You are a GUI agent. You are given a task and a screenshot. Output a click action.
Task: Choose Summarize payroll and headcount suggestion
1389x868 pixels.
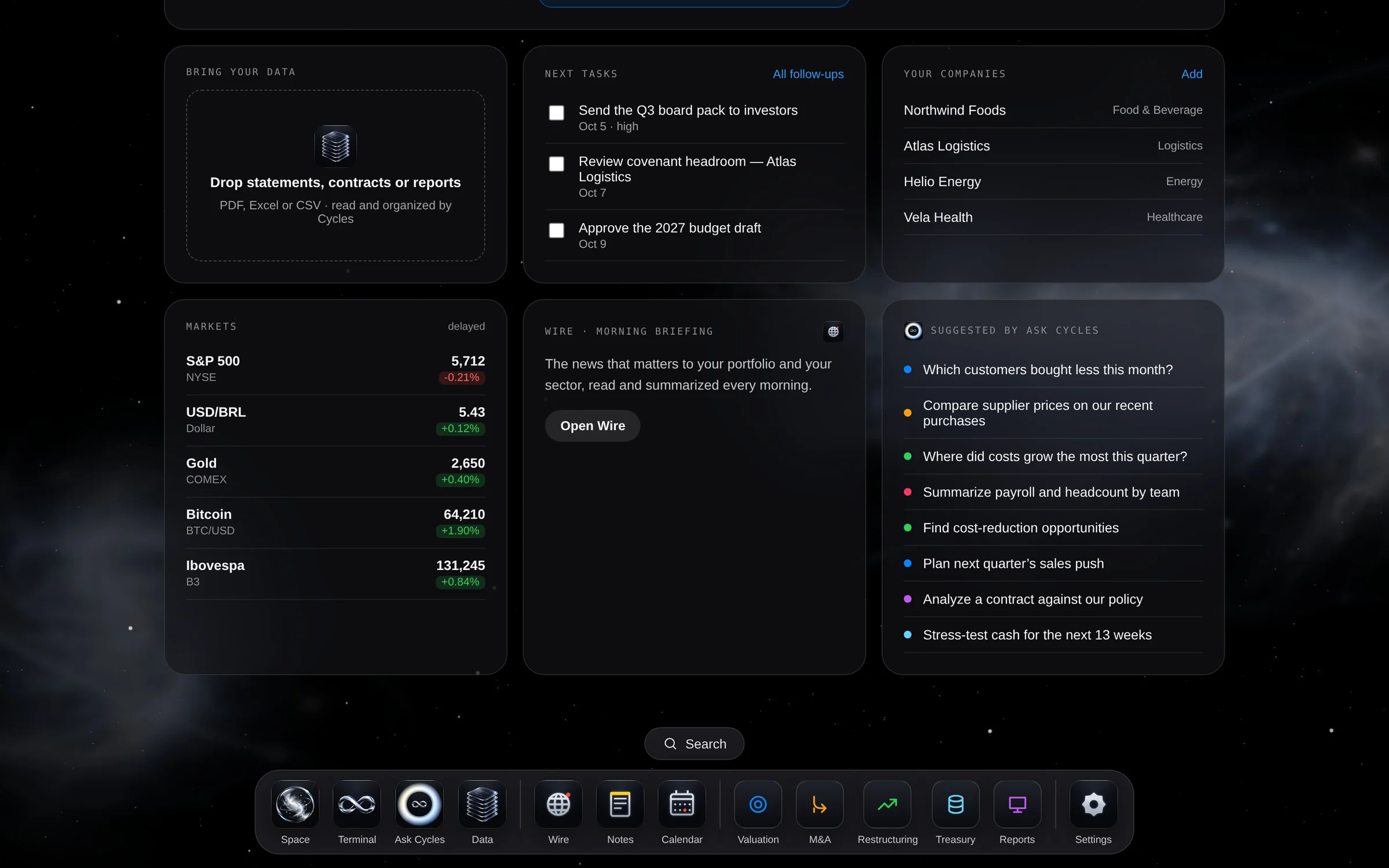[x=1053, y=492]
